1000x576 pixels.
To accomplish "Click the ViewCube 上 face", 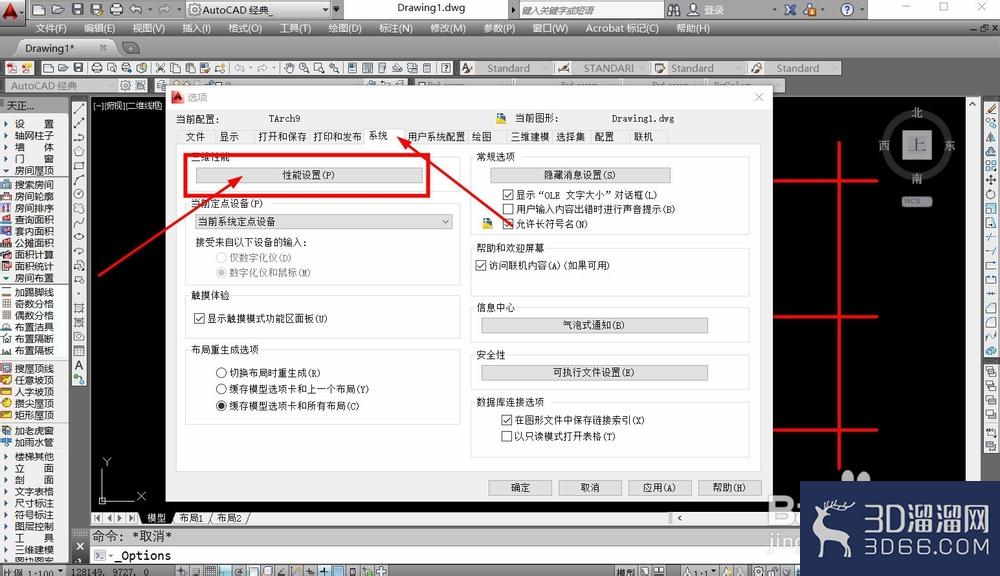I will pyautogui.click(x=916, y=145).
